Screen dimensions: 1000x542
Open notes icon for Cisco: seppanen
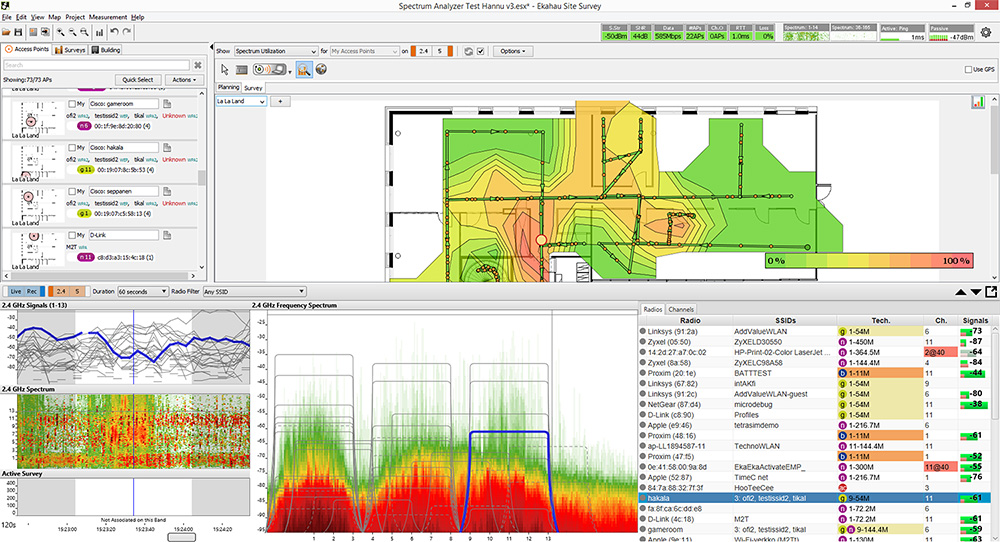tap(167, 191)
